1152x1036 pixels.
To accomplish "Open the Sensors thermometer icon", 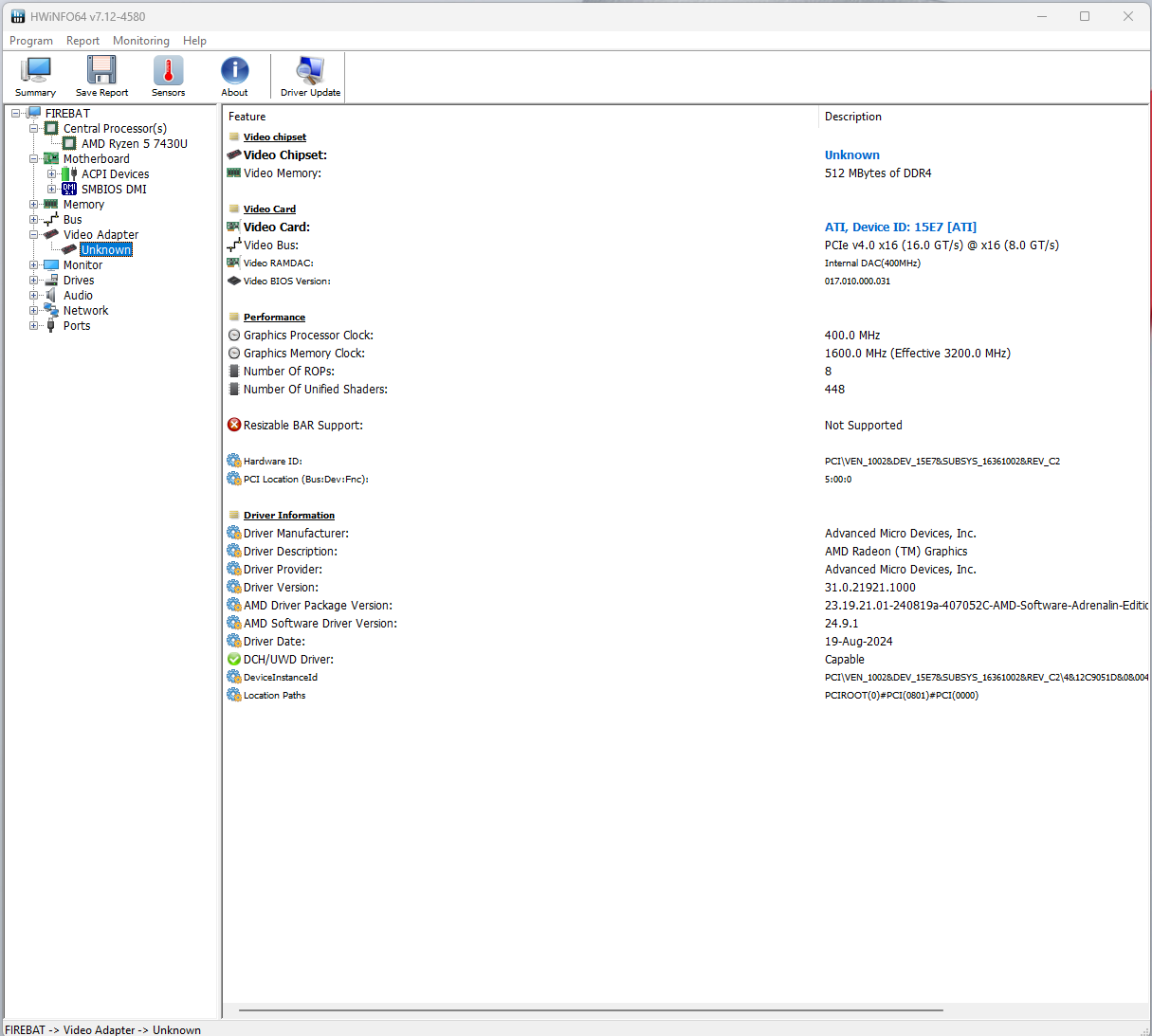I will pyautogui.click(x=168, y=76).
